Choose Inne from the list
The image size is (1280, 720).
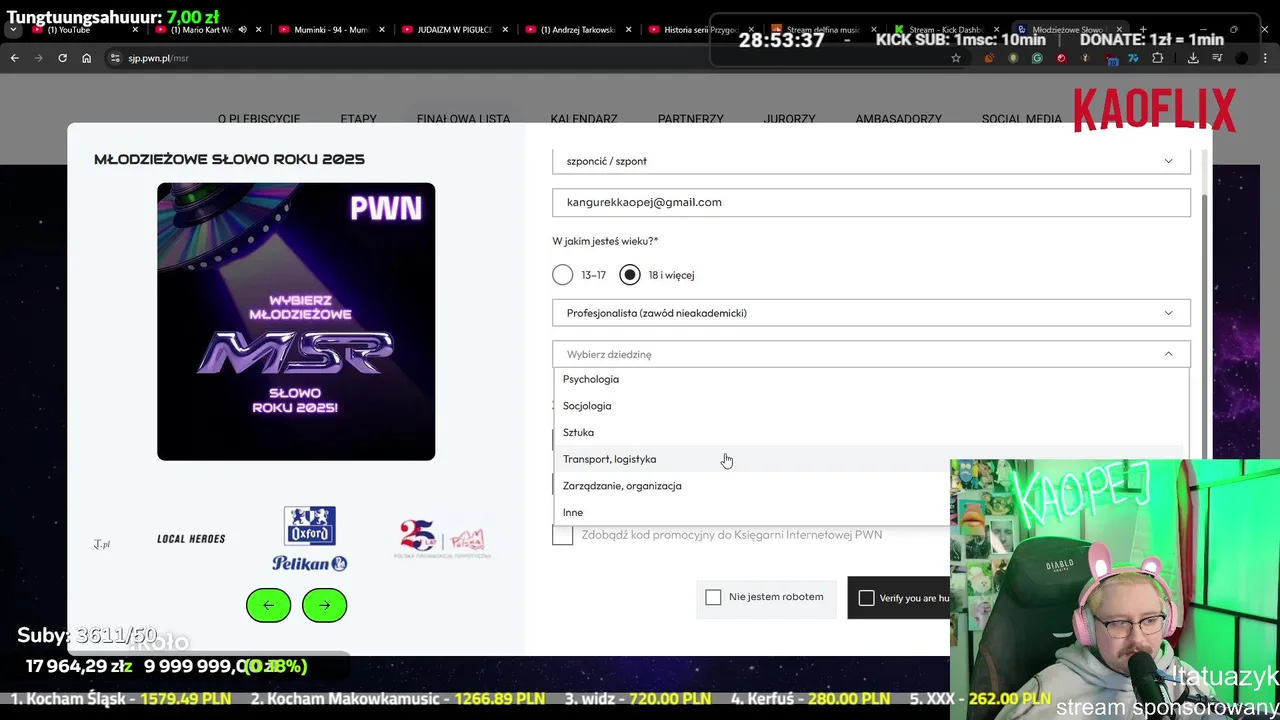(x=751, y=512)
